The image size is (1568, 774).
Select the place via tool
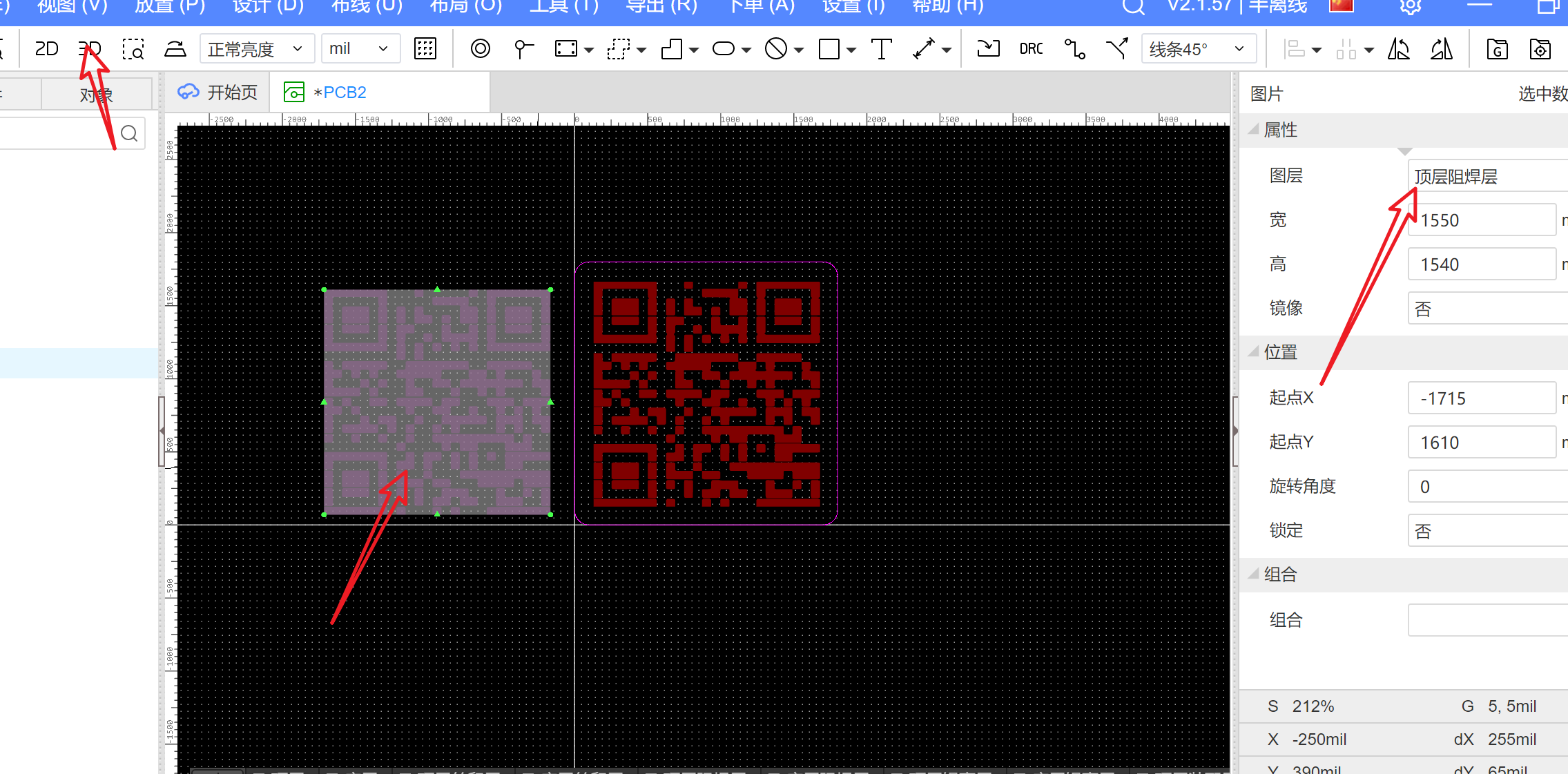tap(481, 49)
